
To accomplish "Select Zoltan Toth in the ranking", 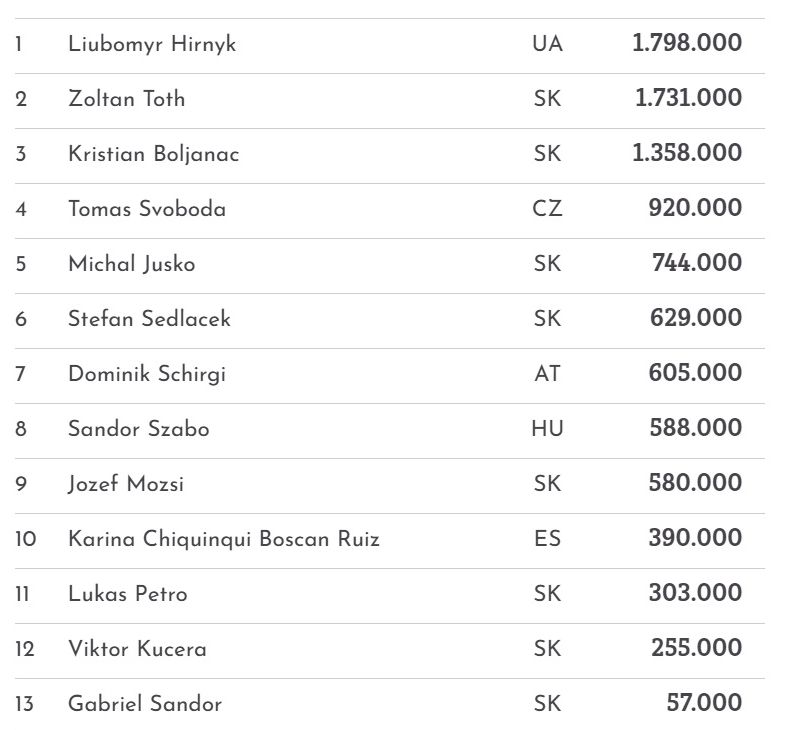I will pyautogui.click(x=126, y=99).
